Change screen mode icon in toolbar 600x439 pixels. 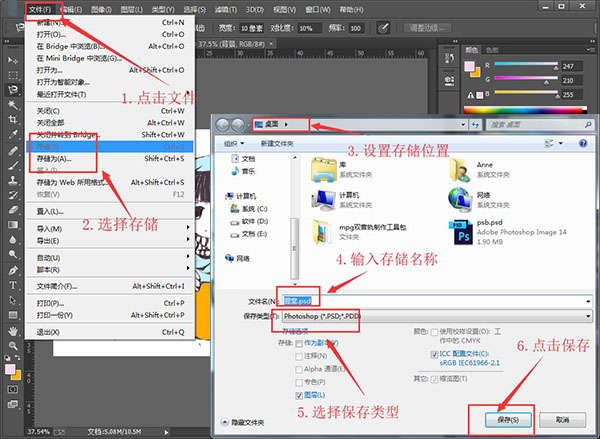point(13,404)
